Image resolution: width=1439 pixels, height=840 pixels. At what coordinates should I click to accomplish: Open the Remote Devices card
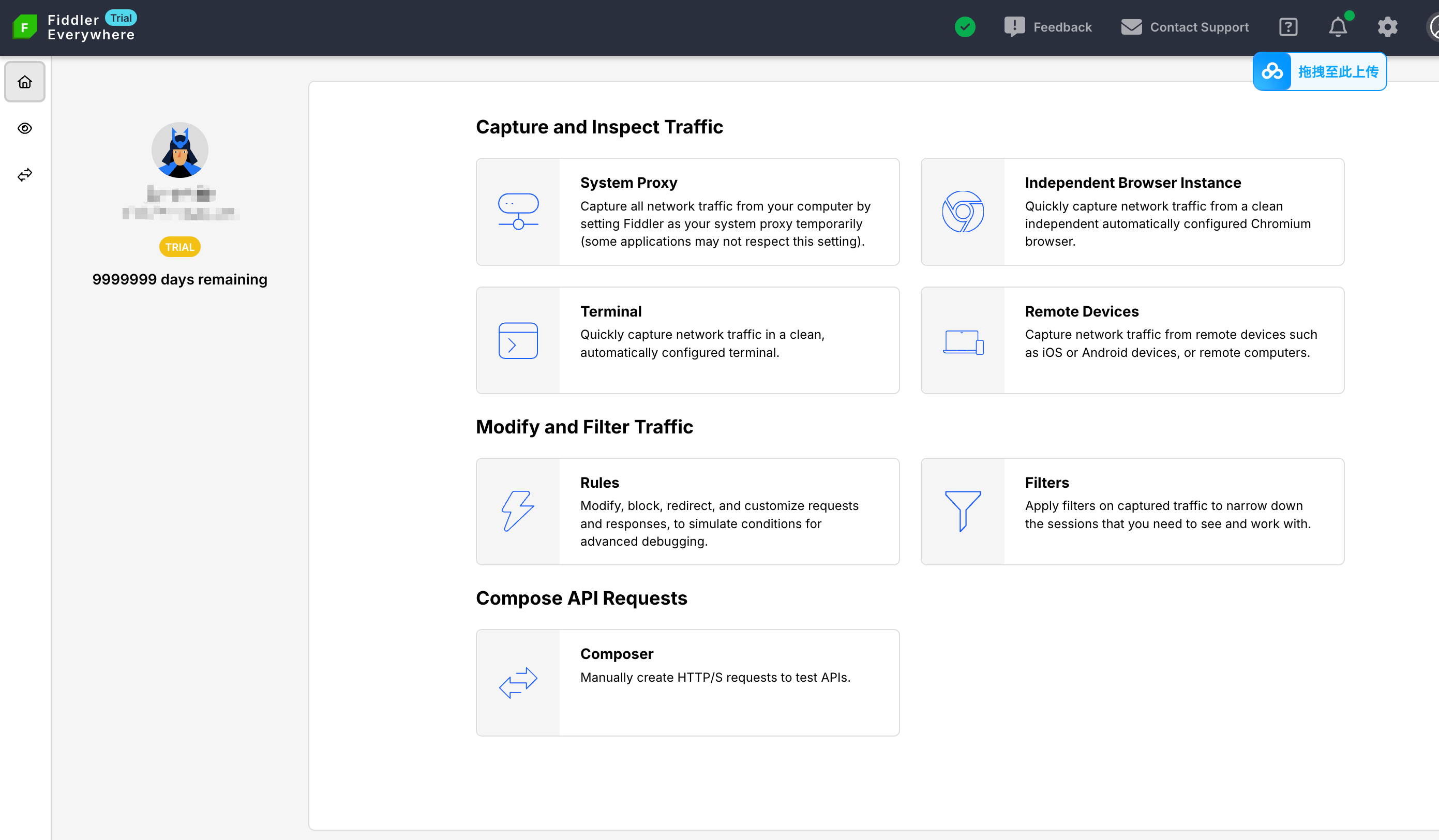pyautogui.click(x=1132, y=340)
